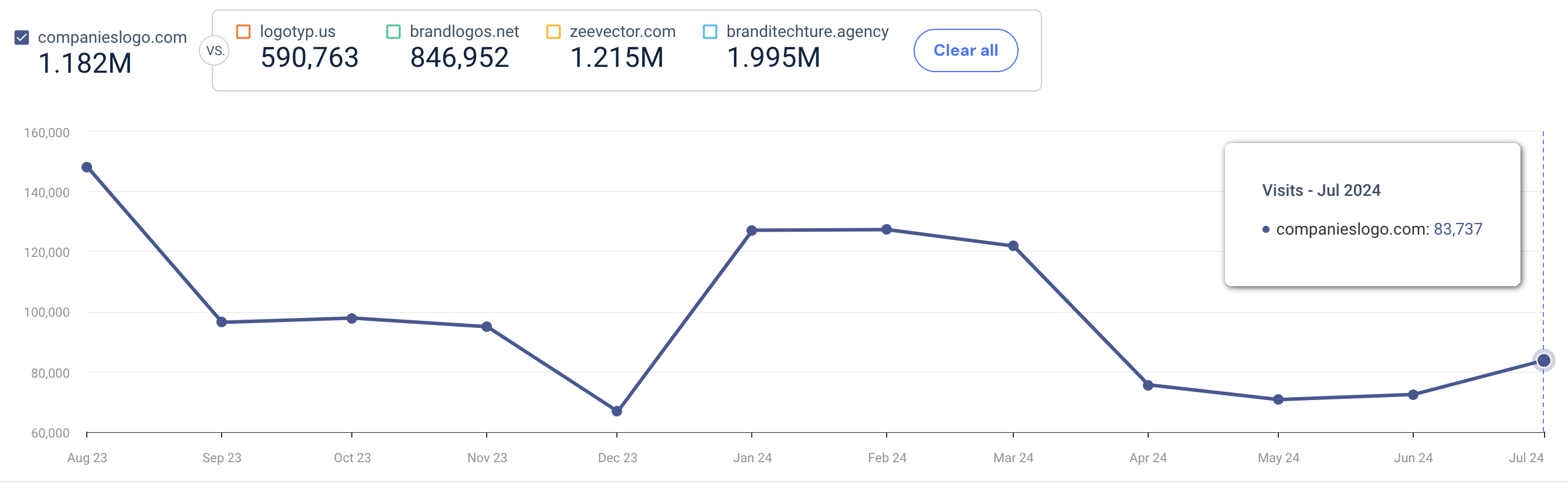Image resolution: width=1568 pixels, height=488 pixels.
Task: Select the branditechture.agency label
Action: (807, 32)
